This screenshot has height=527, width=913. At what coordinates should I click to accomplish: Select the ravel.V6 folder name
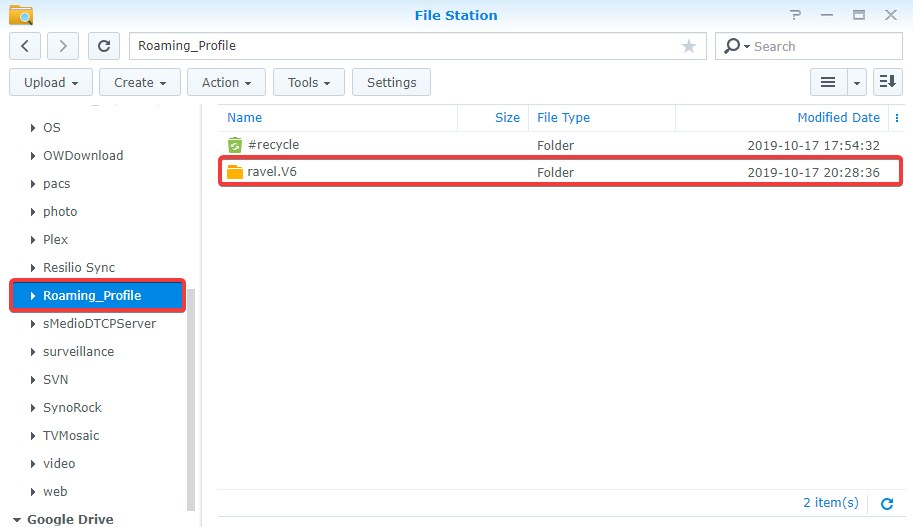pyautogui.click(x=272, y=172)
